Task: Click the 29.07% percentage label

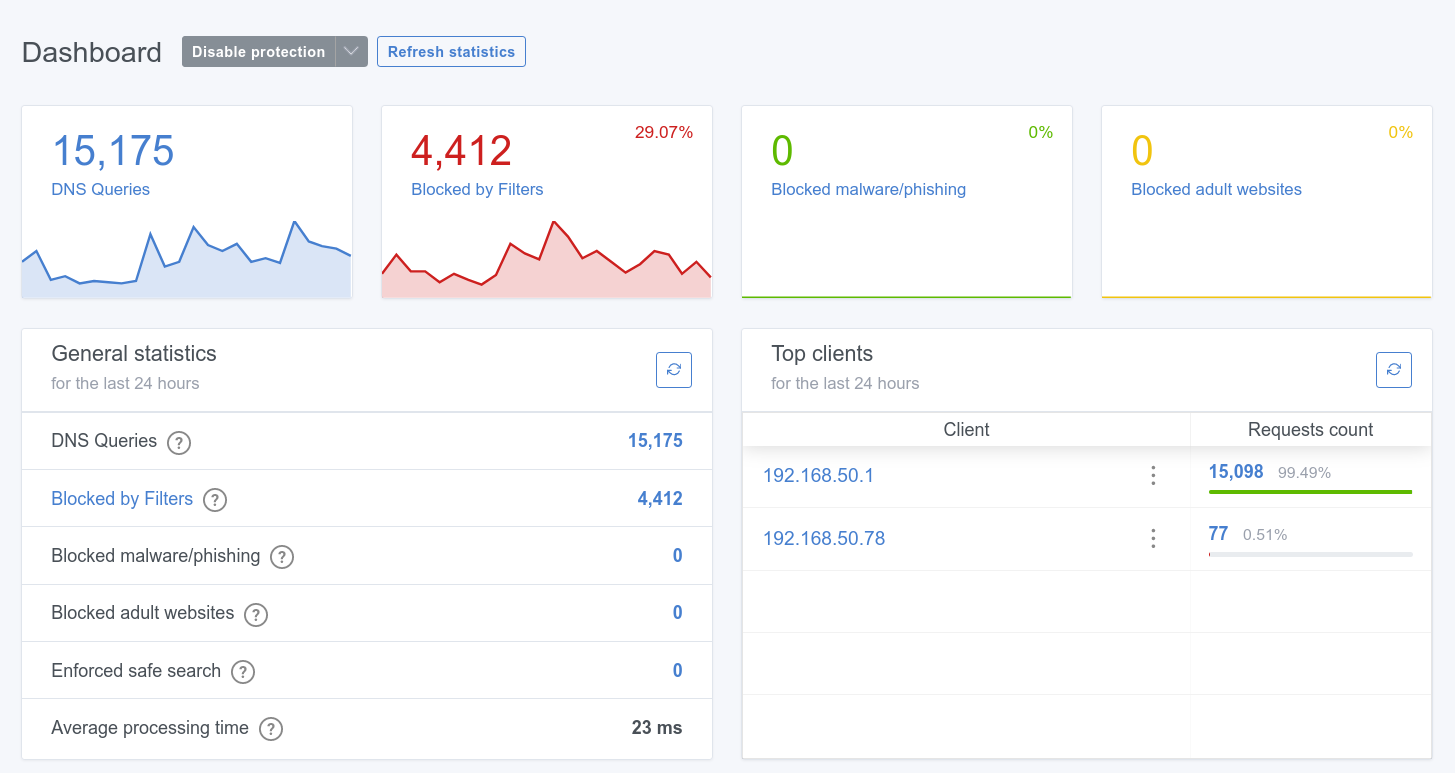Action: [x=664, y=132]
